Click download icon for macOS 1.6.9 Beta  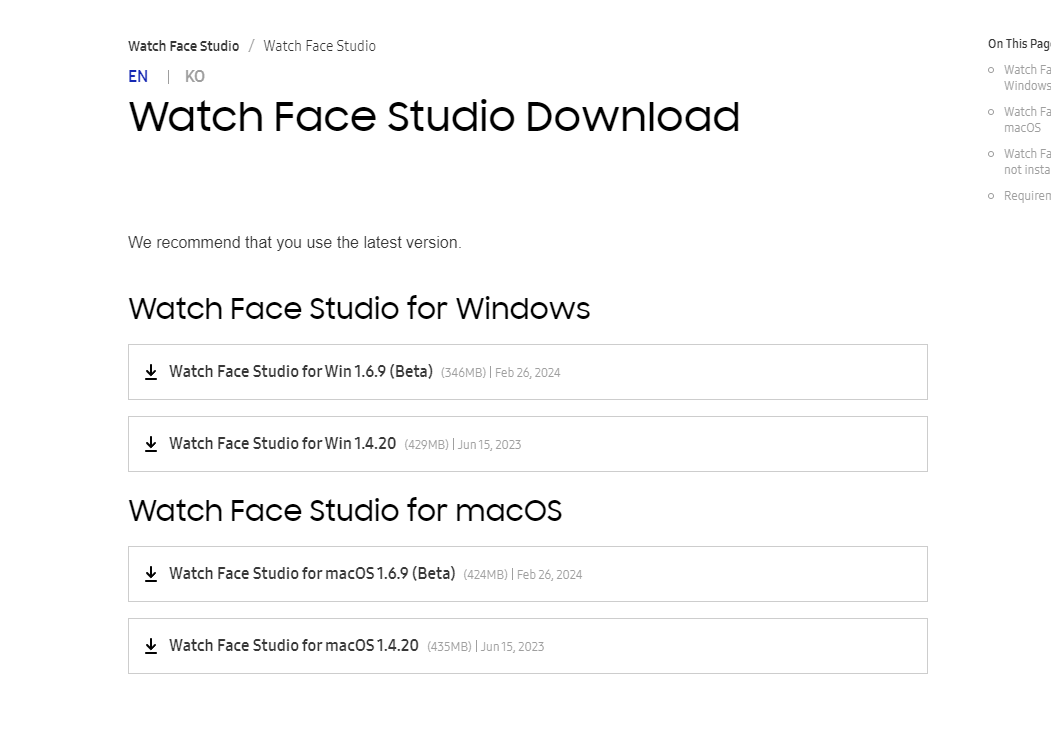tap(151, 574)
